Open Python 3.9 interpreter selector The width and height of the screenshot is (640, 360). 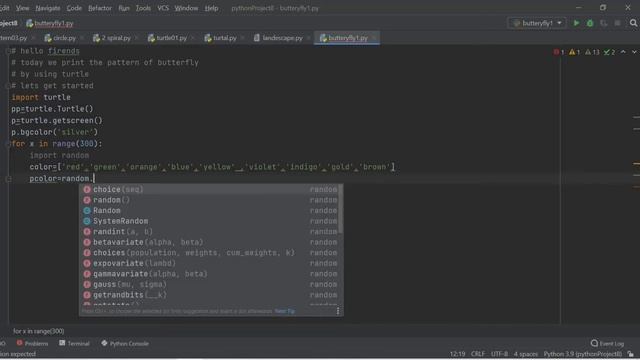coord(583,354)
